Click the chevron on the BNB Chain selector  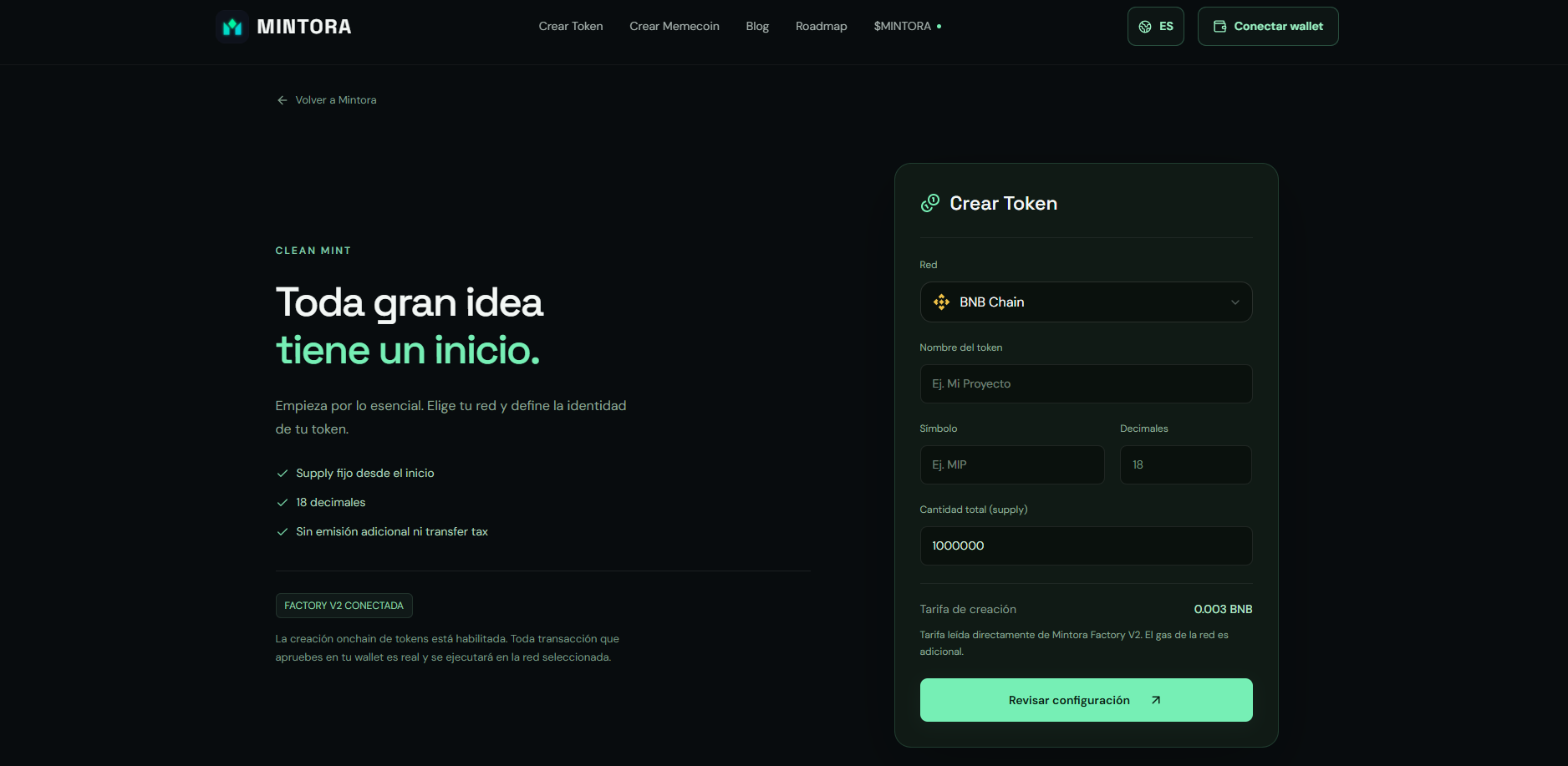[x=1235, y=302]
